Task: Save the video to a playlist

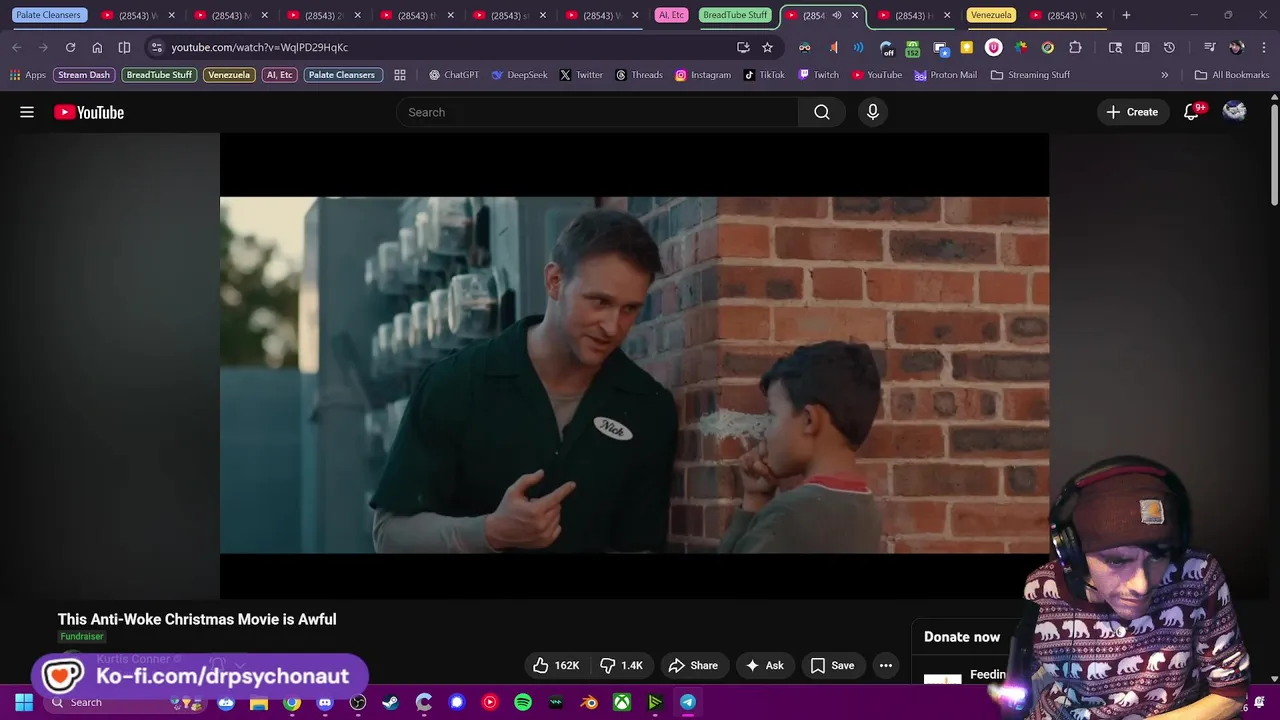Action: [x=832, y=665]
